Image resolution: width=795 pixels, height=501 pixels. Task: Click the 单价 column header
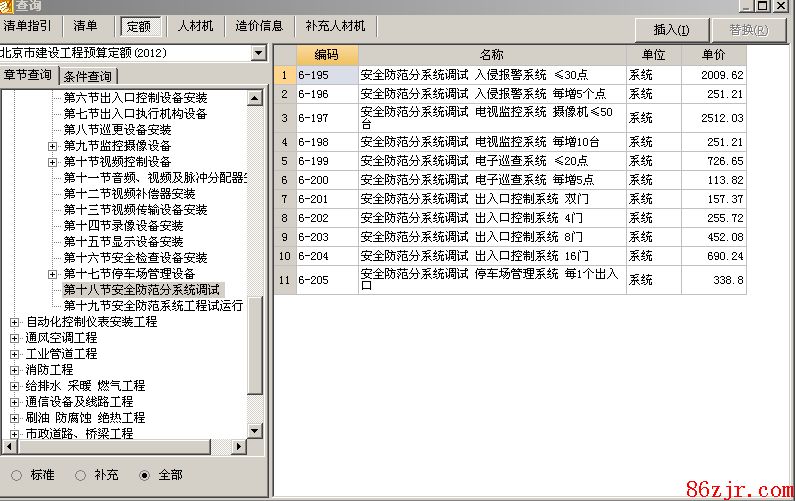tap(714, 54)
